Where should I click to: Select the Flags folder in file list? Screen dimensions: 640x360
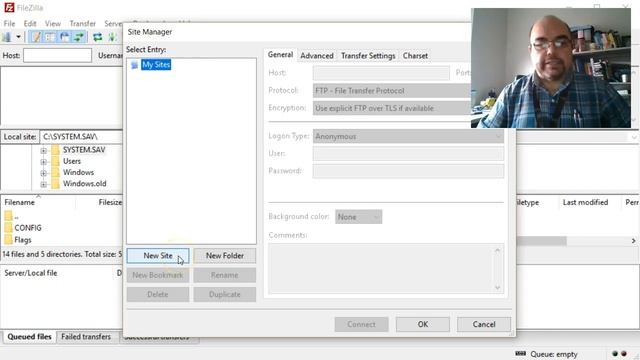coord(18,240)
